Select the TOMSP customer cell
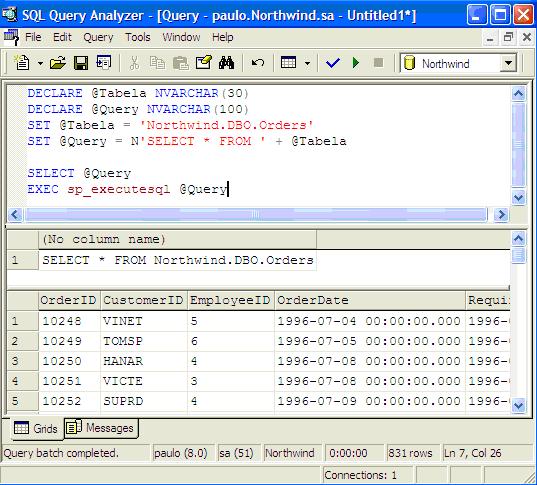 coord(144,341)
